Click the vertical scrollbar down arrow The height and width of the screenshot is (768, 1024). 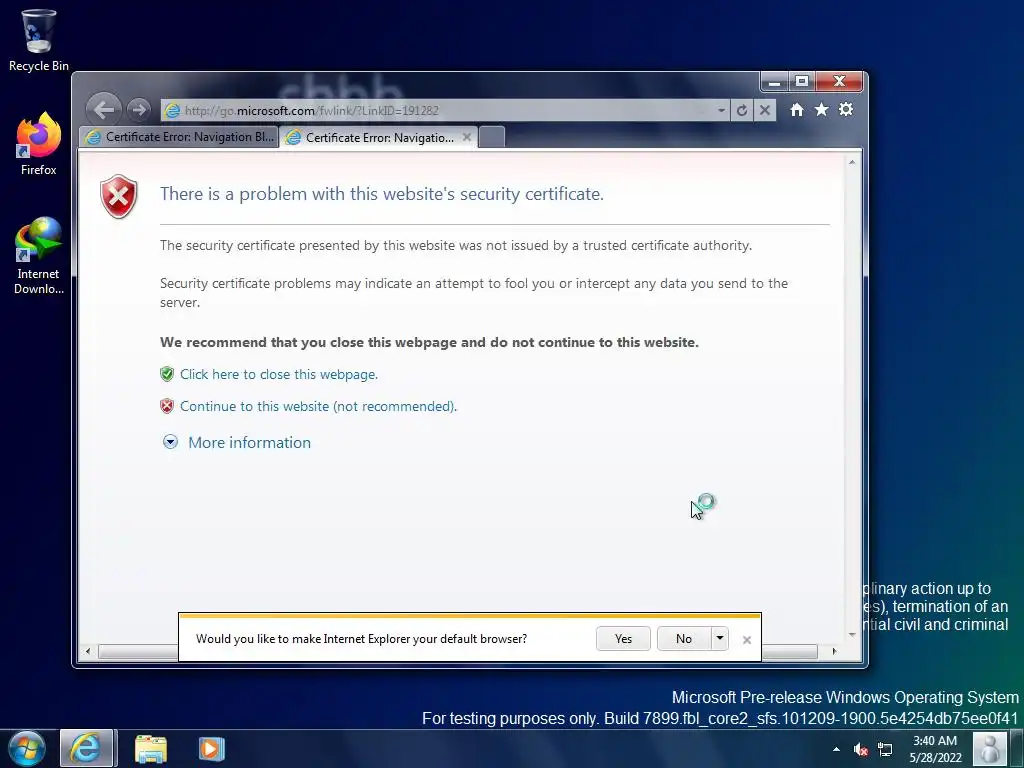[x=852, y=635]
